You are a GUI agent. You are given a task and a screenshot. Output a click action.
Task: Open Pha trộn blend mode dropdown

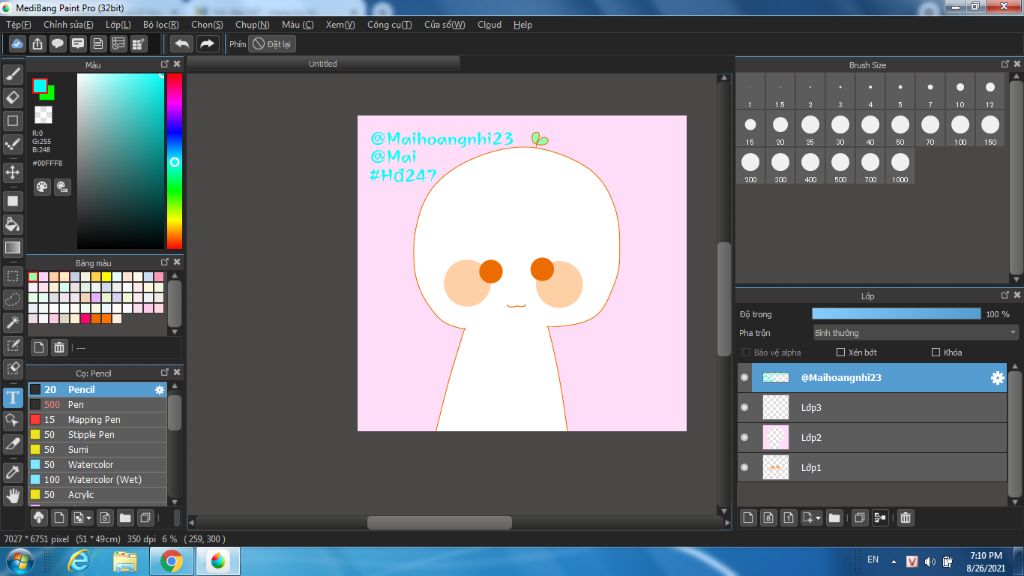click(914, 333)
